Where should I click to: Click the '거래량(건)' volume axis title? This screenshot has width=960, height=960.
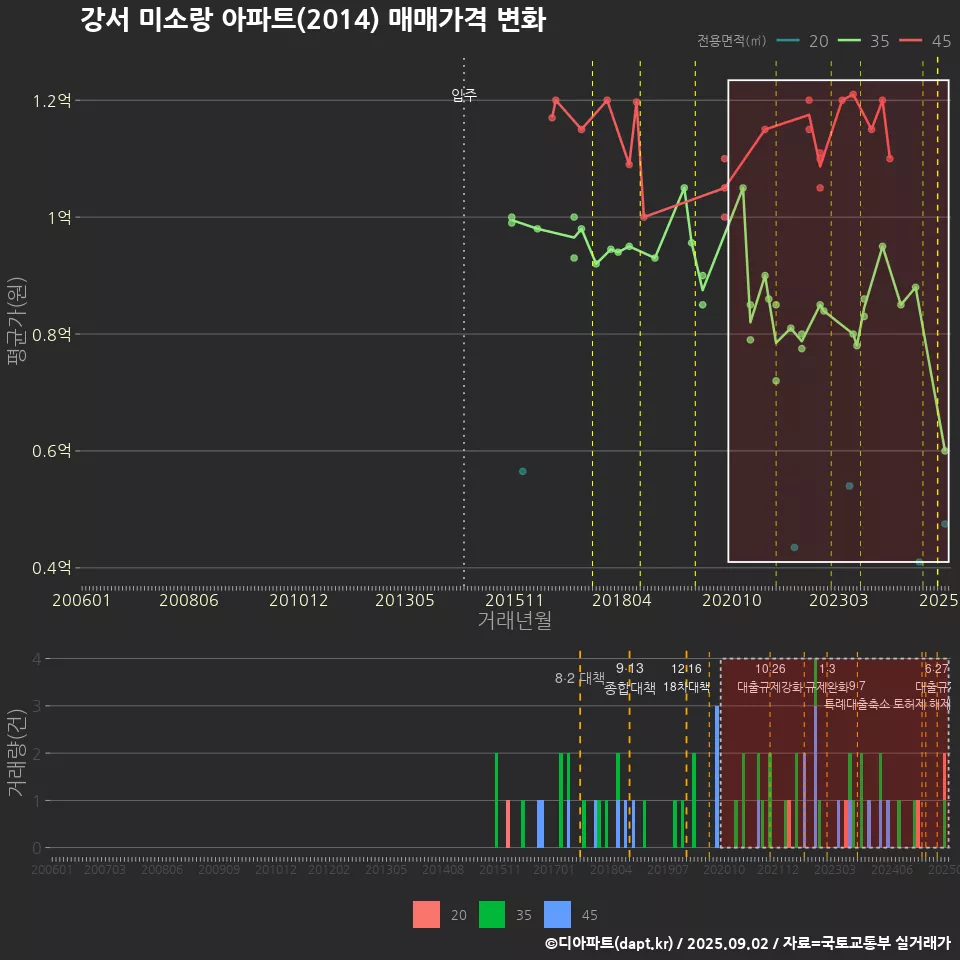click(17, 754)
